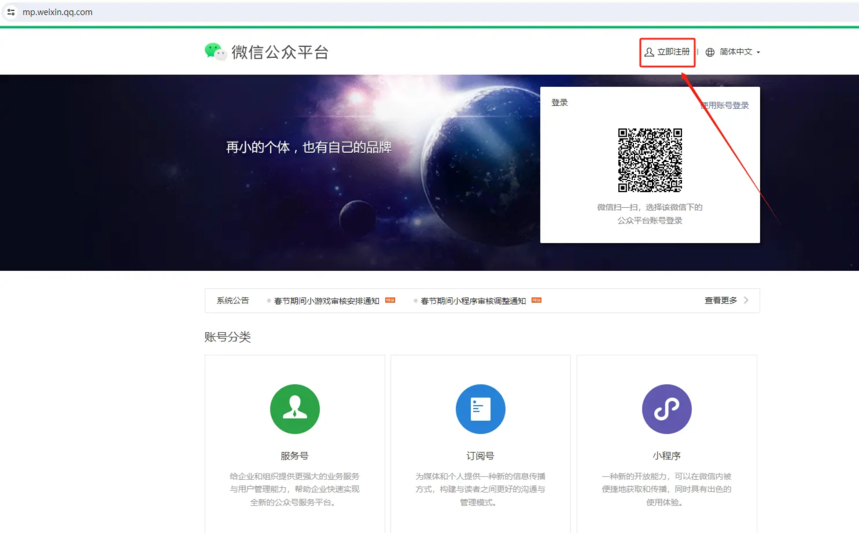Switch to 使用账号登录 login method

click(724, 105)
